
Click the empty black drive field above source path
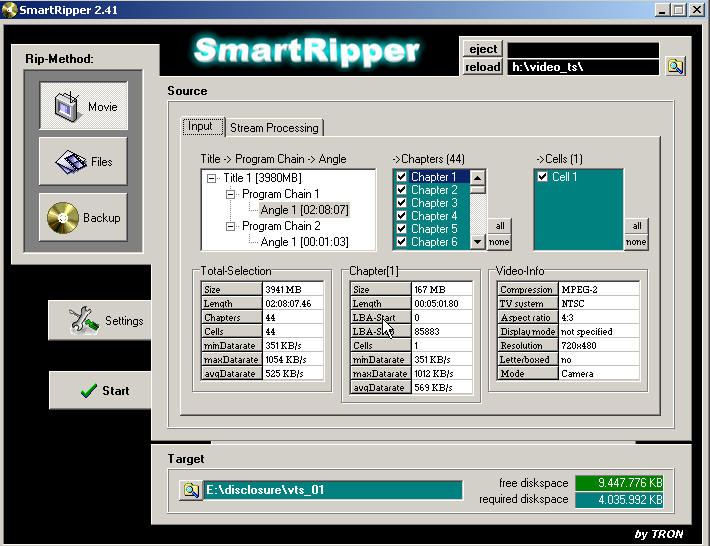(x=583, y=49)
